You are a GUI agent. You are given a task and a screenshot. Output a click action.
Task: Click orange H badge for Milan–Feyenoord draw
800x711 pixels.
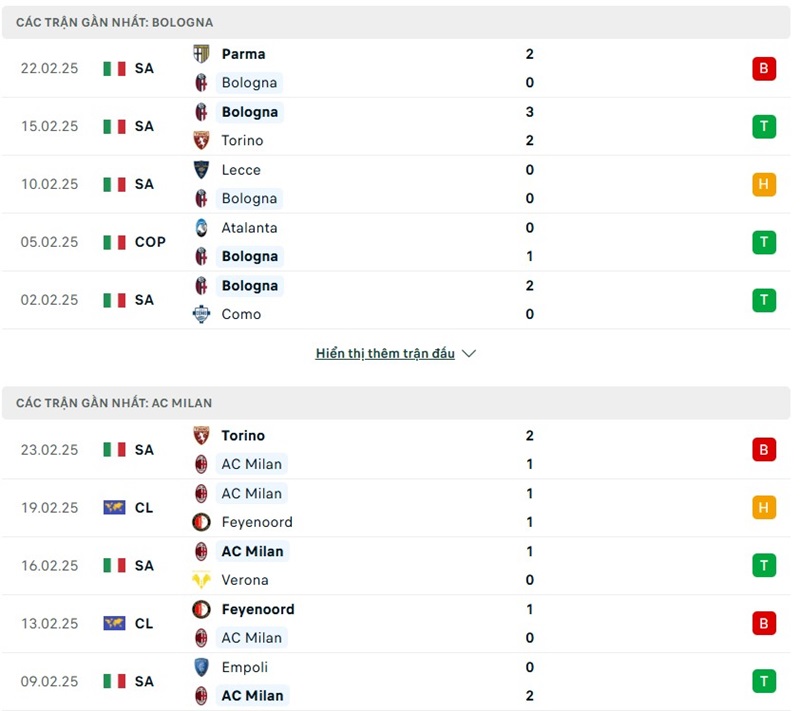[x=764, y=507]
